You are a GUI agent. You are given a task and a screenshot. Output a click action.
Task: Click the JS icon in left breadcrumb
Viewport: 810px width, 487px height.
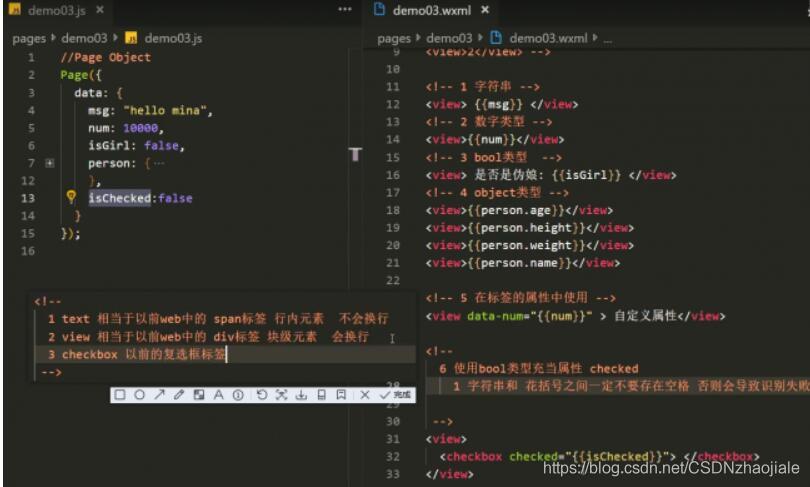coord(131,38)
